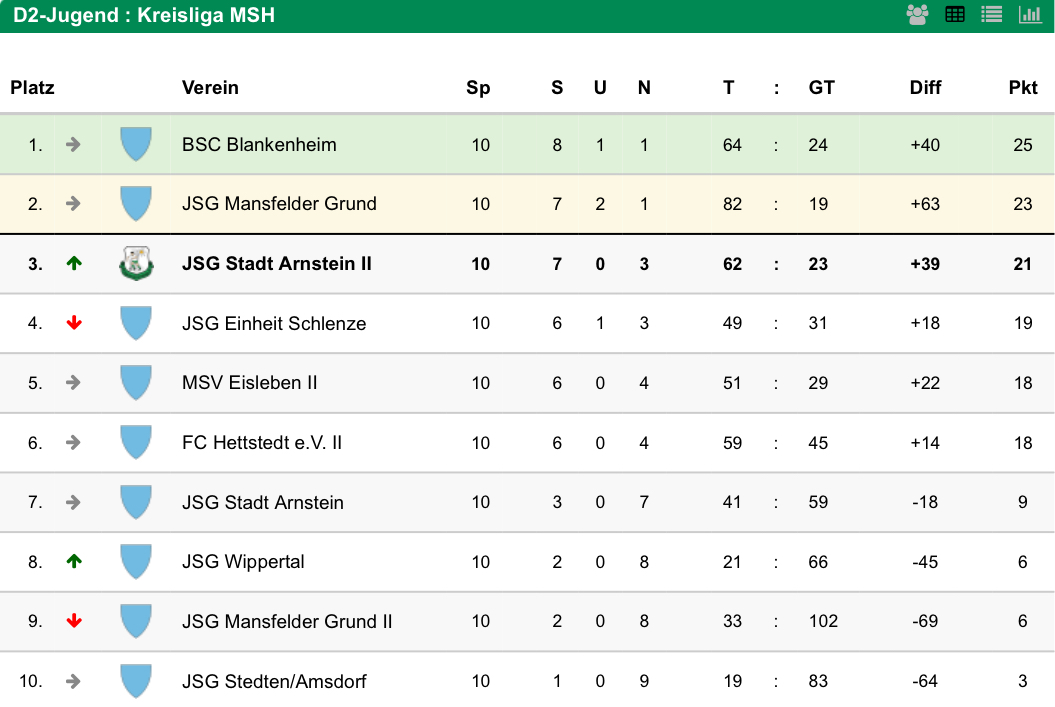
Task: Click green up arrow beside rank 3
Action: coord(74,264)
